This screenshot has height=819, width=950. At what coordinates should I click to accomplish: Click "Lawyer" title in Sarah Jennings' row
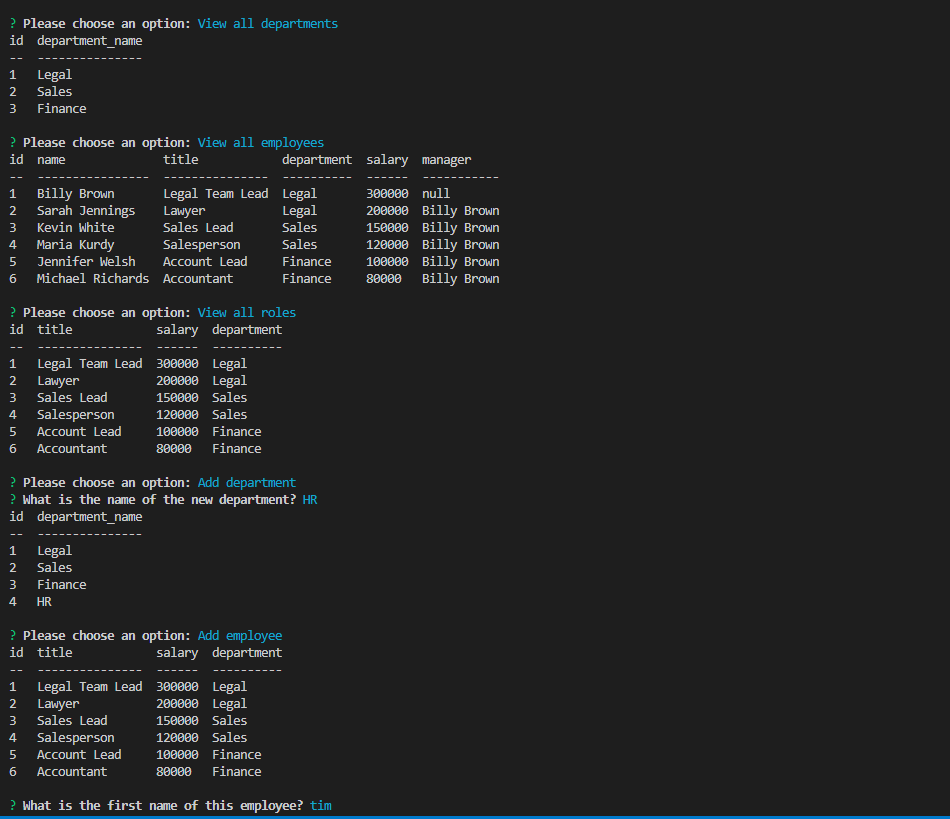point(184,211)
